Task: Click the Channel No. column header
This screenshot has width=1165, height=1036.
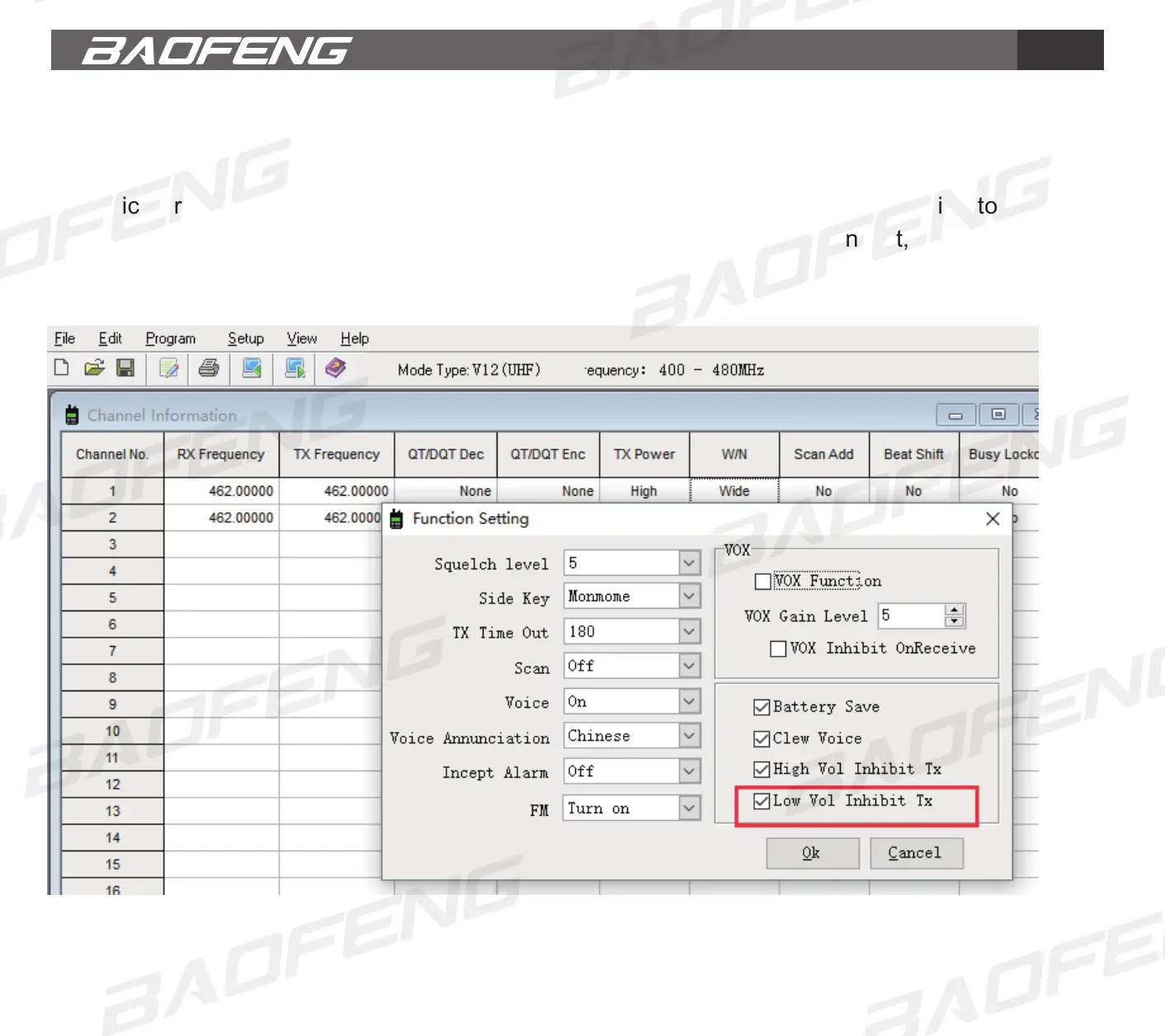Action: pyautogui.click(x=112, y=454)
